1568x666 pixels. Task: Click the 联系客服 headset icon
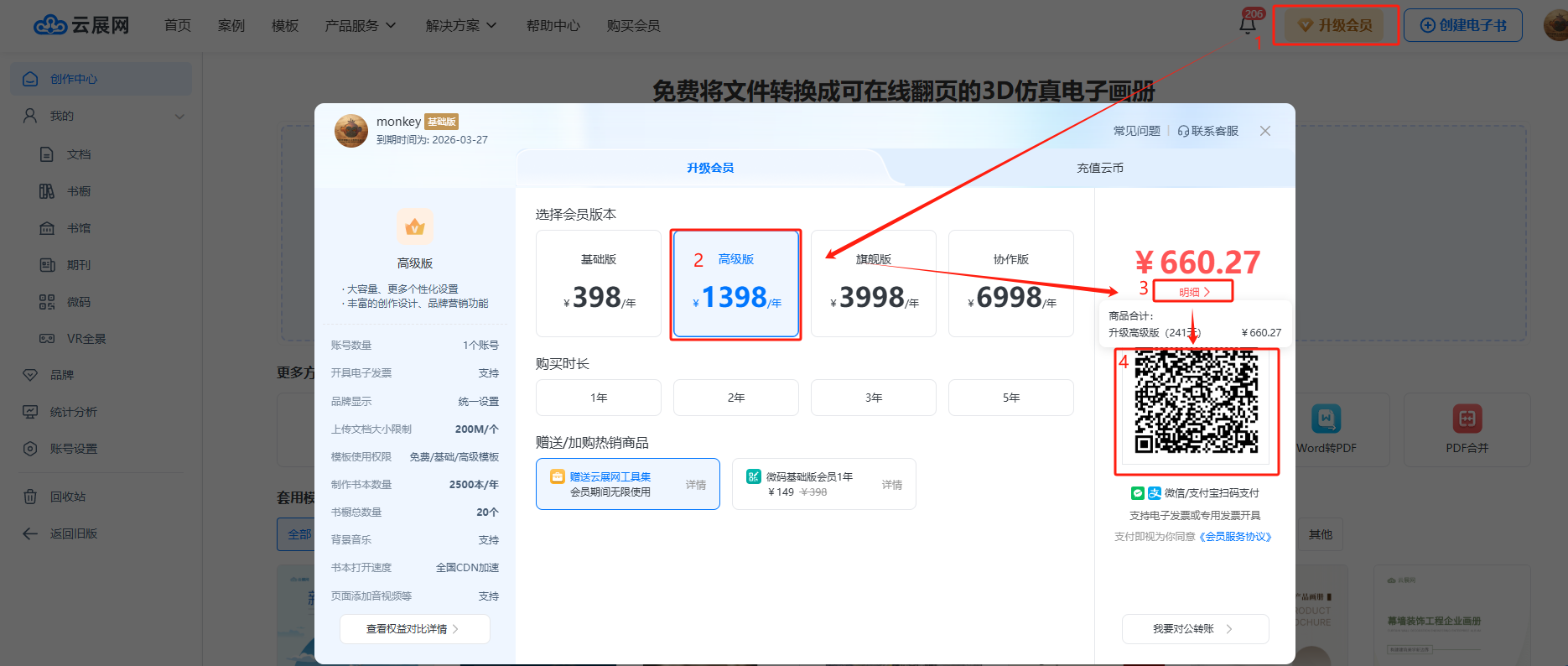[1183, 131]
